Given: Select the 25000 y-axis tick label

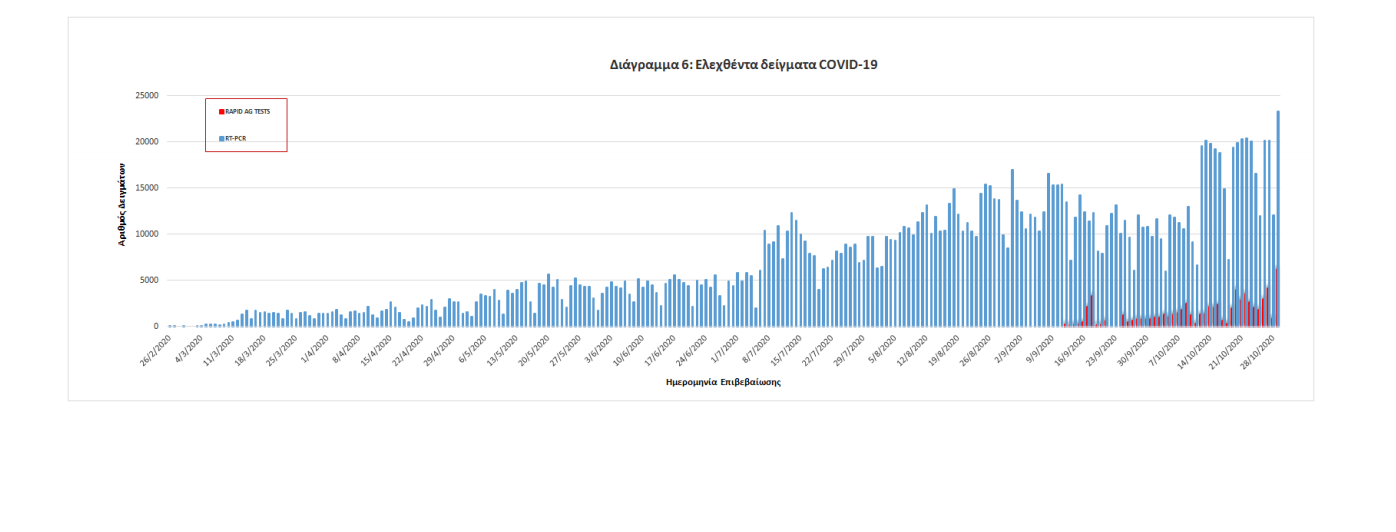Looking at the screenshot, I should coord(146,96).
